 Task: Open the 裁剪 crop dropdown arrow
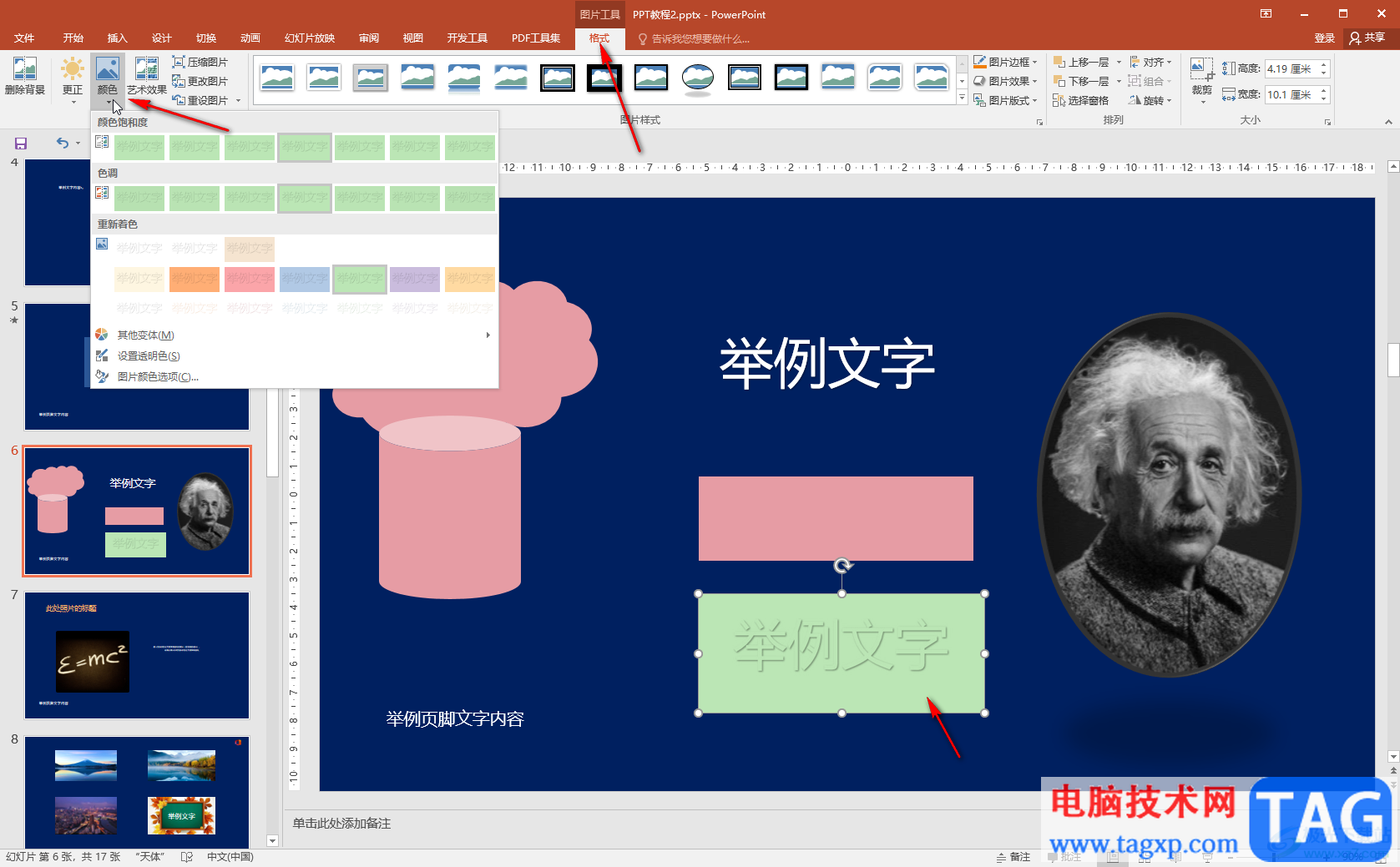[1202, 102]
